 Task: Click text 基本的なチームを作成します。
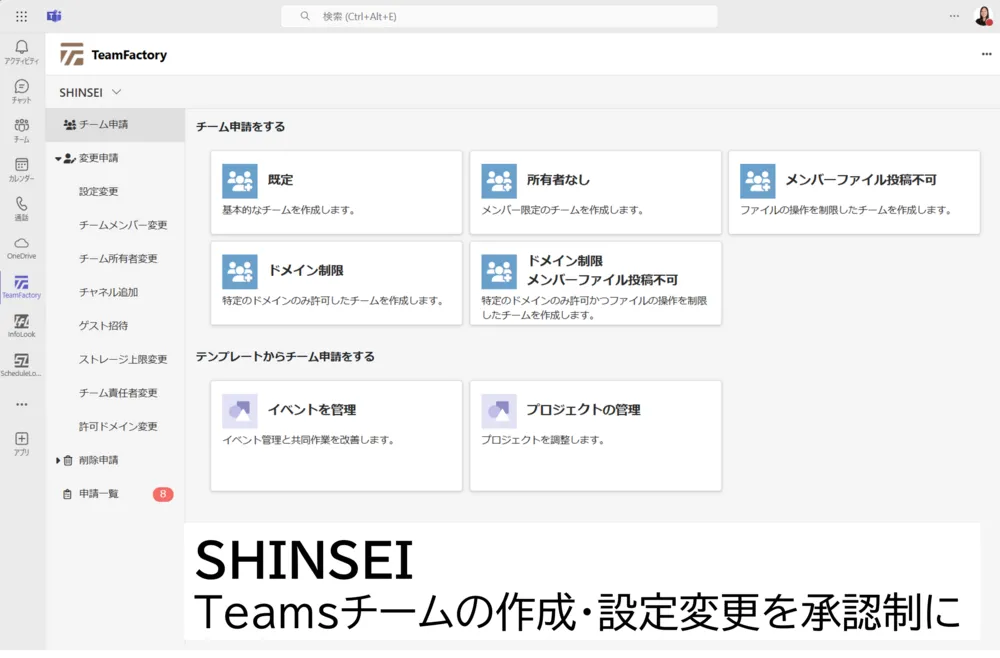tap(290, 210)
